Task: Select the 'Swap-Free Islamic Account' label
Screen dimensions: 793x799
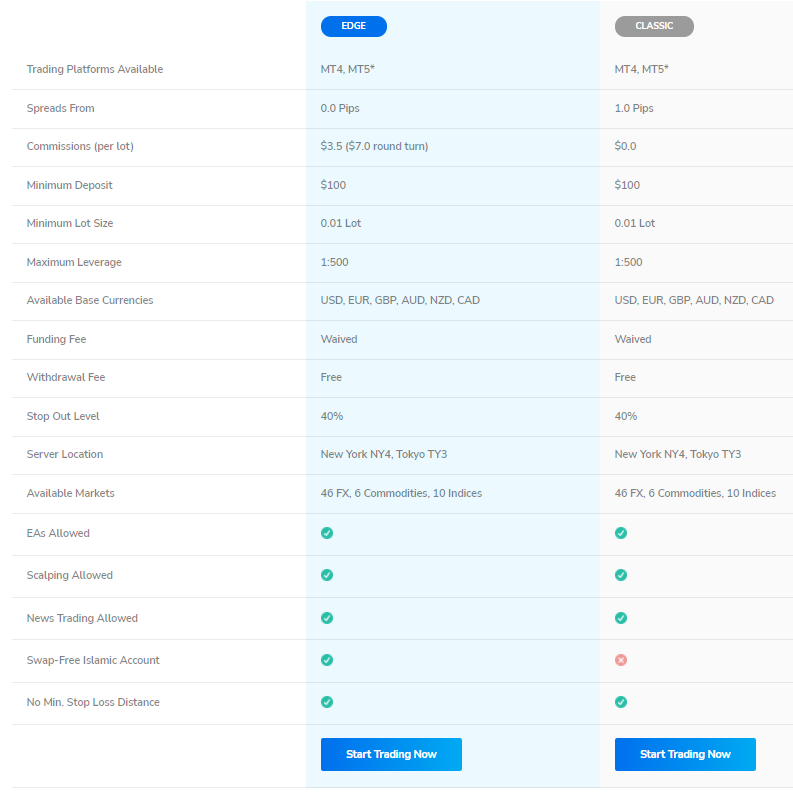Action: pyautogui.click(x=93, y=660)
